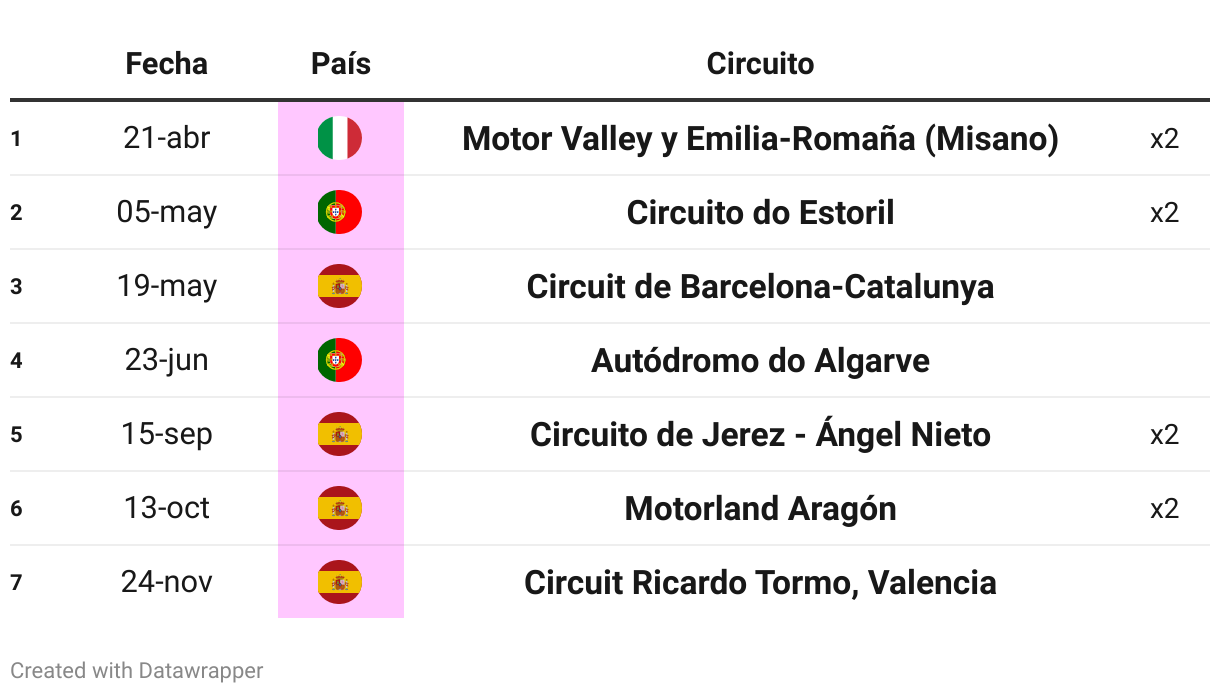Click Circuit Ricardo Tormo, Valencia

tap(760, 582)
